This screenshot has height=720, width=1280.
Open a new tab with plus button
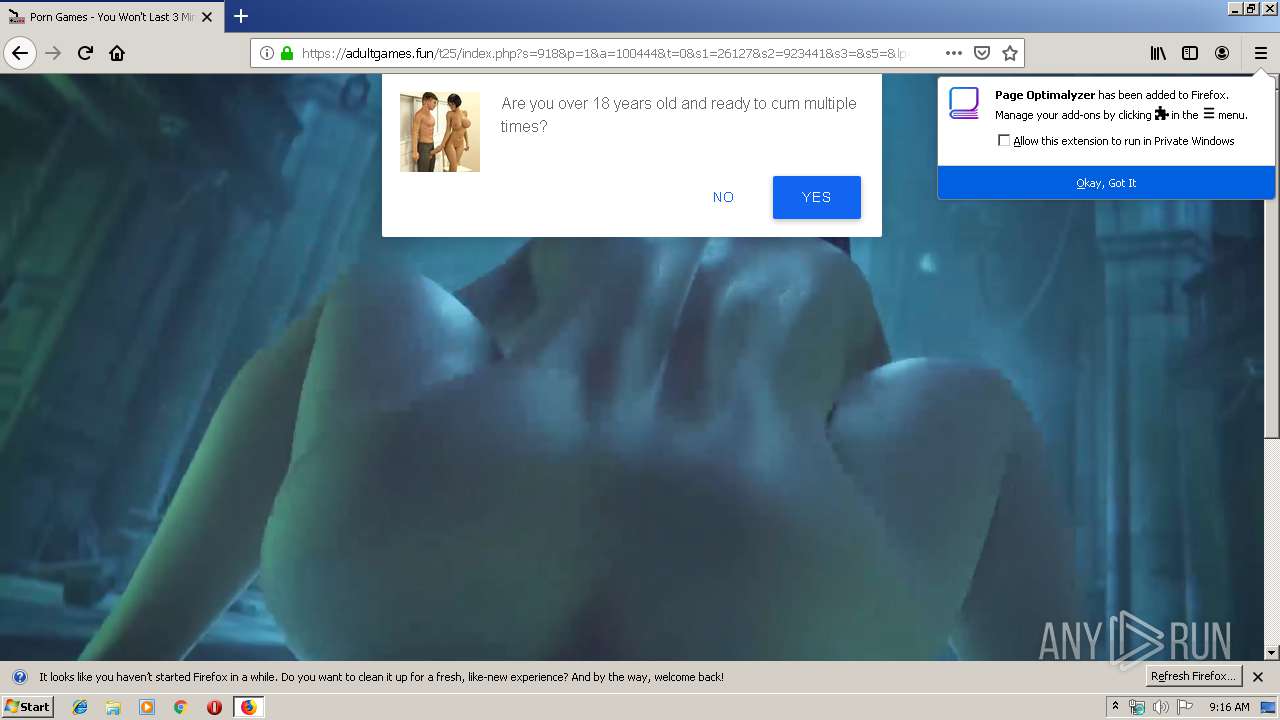click(241, 16)
